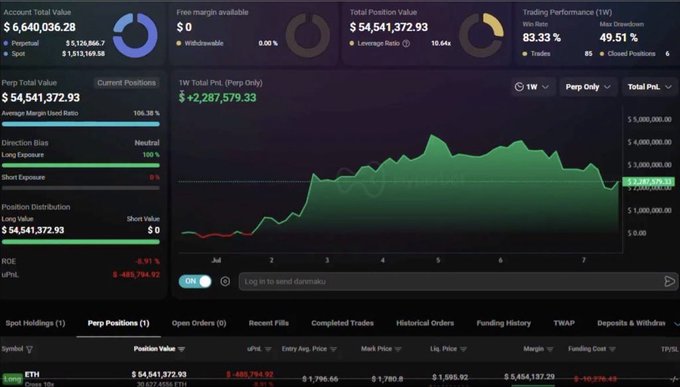
Task: Open the Perp Only dropdown
Action: [588, 87]
